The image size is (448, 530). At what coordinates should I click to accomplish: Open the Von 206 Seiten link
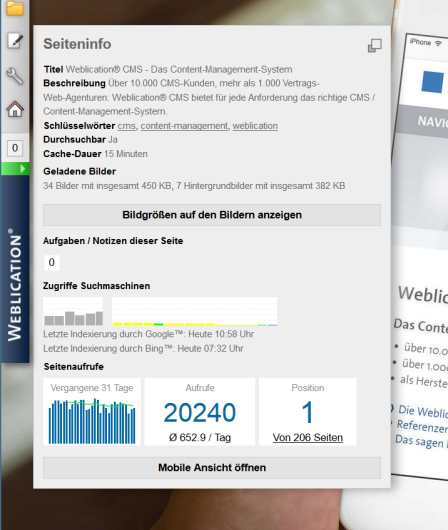click(308, 437)
